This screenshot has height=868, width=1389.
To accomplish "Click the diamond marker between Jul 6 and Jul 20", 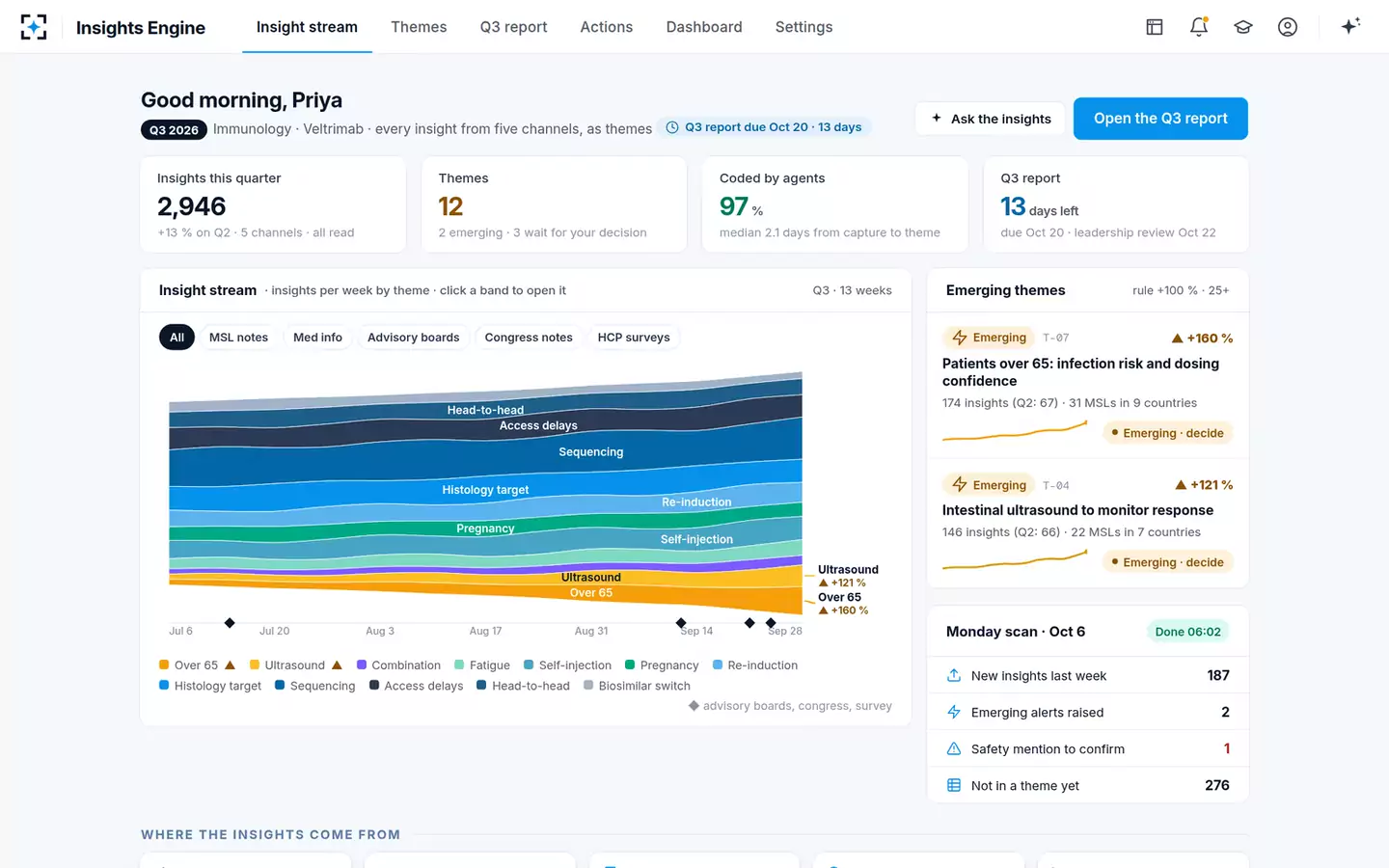I will pos(230,623).
